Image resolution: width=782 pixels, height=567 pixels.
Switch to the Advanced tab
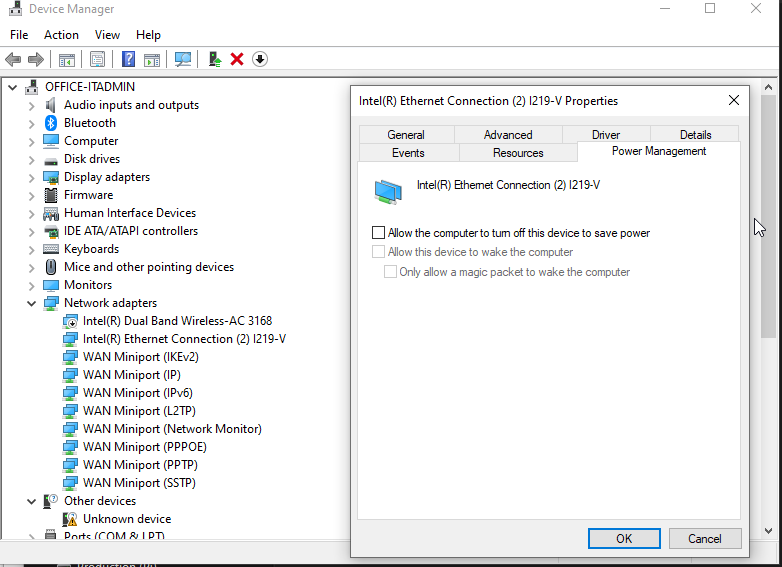click(x=508, y=135)
